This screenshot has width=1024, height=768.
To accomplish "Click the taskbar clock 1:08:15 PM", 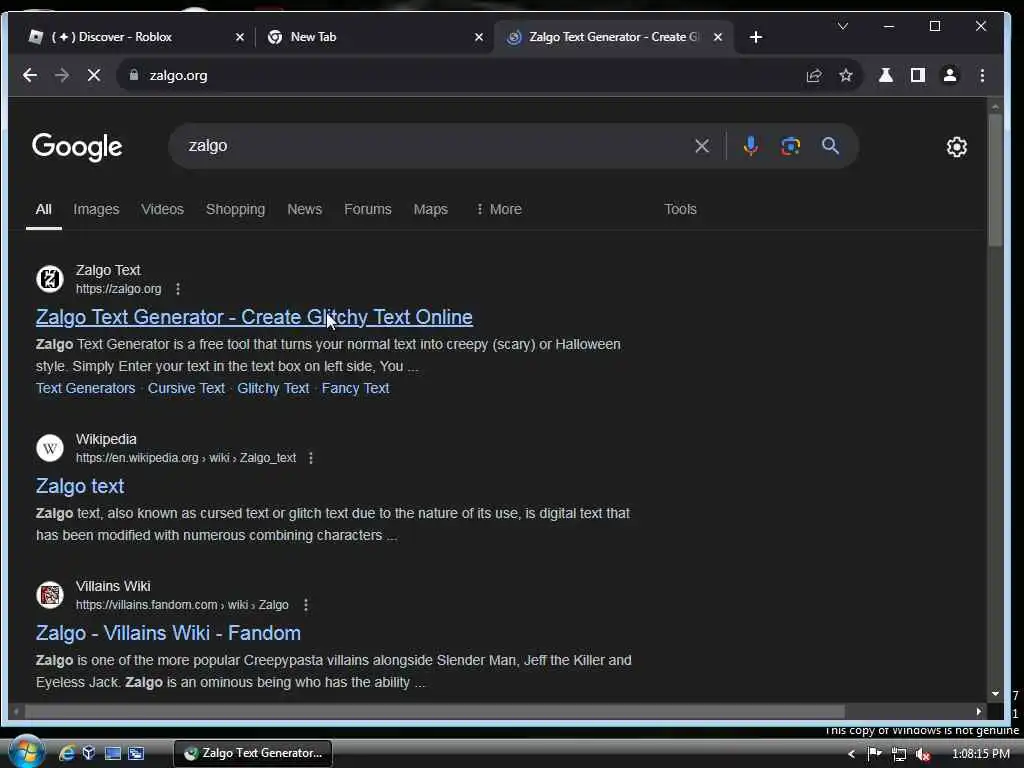I will [x=981, y=754].
